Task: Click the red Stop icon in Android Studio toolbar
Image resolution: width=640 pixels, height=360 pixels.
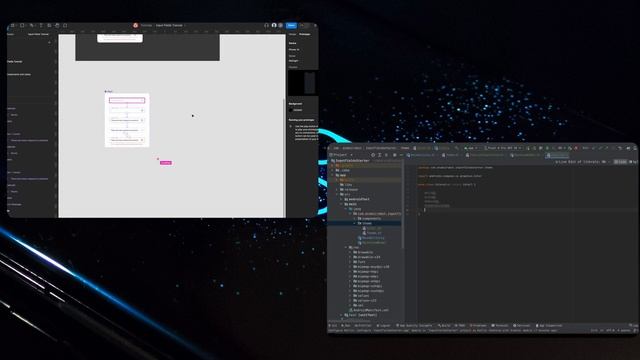Action: tap(576, 148)
